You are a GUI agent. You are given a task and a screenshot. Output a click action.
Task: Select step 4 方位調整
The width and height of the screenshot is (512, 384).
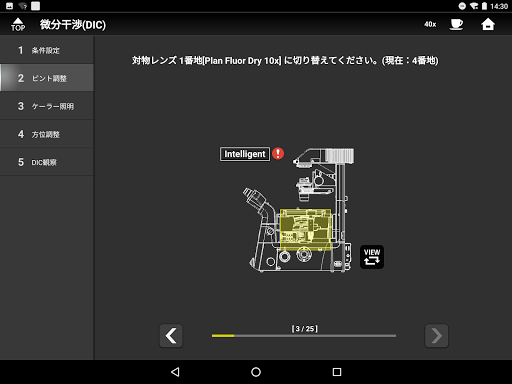47,134
